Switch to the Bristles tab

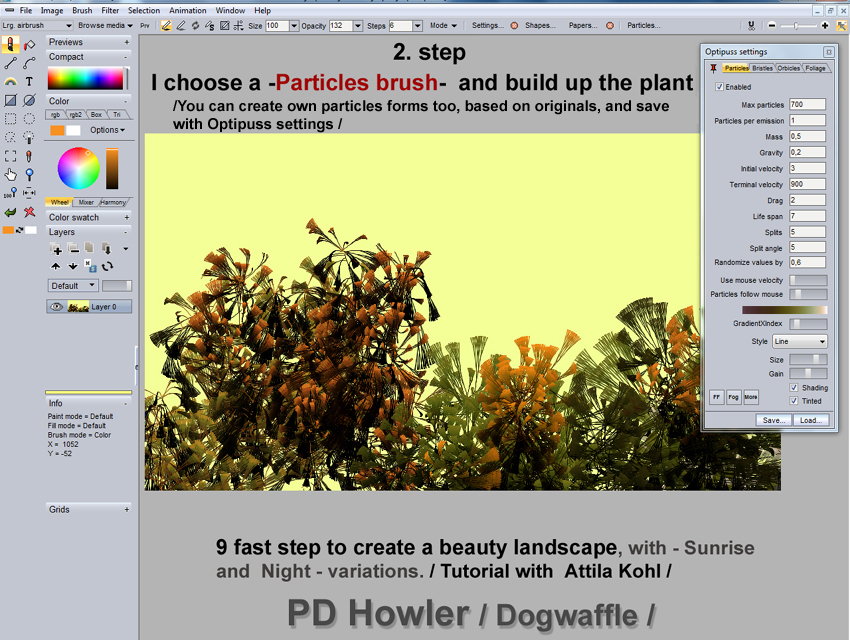(x=763, y=68)
